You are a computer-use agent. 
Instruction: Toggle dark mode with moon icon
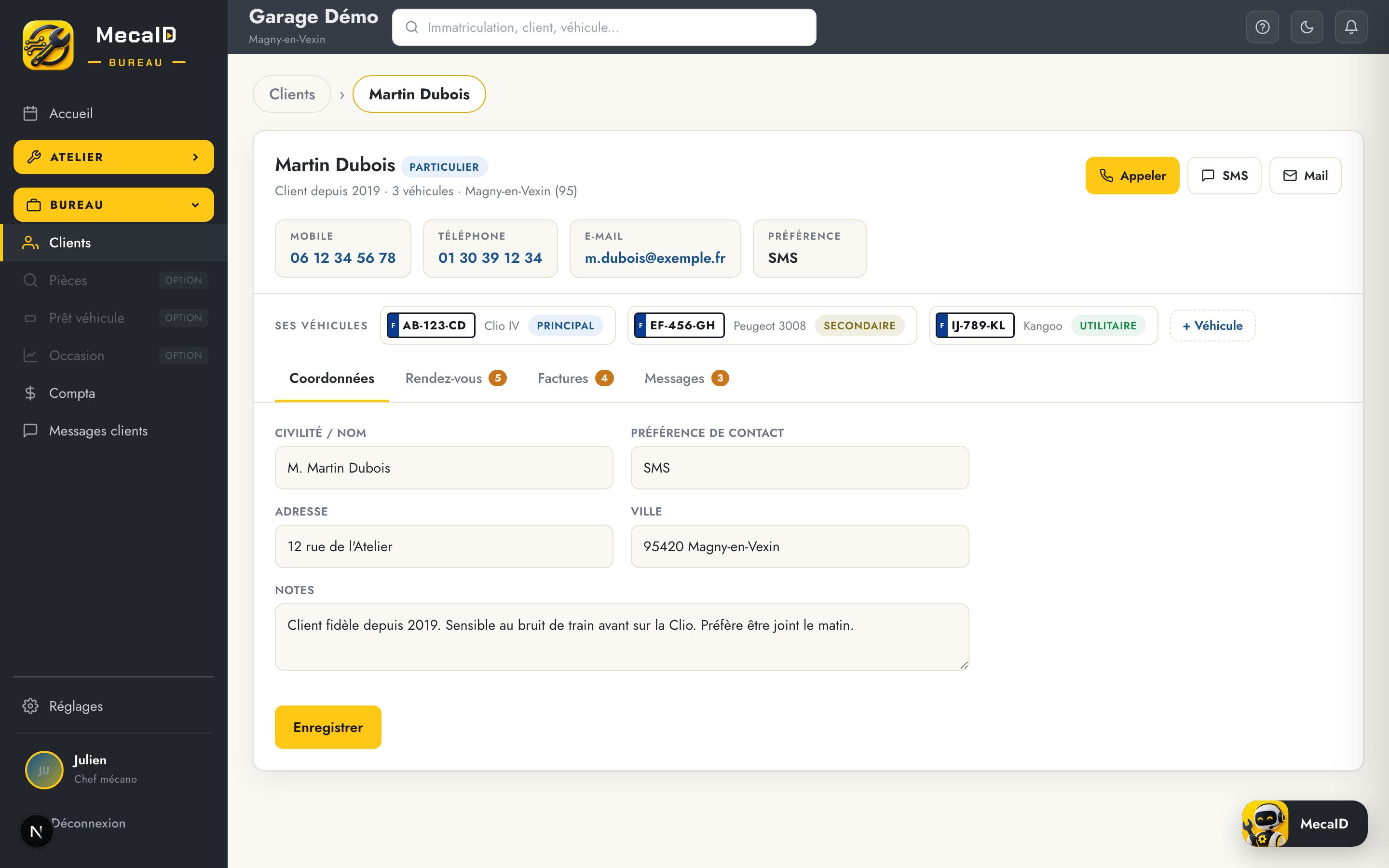[x=1307, y=27]
